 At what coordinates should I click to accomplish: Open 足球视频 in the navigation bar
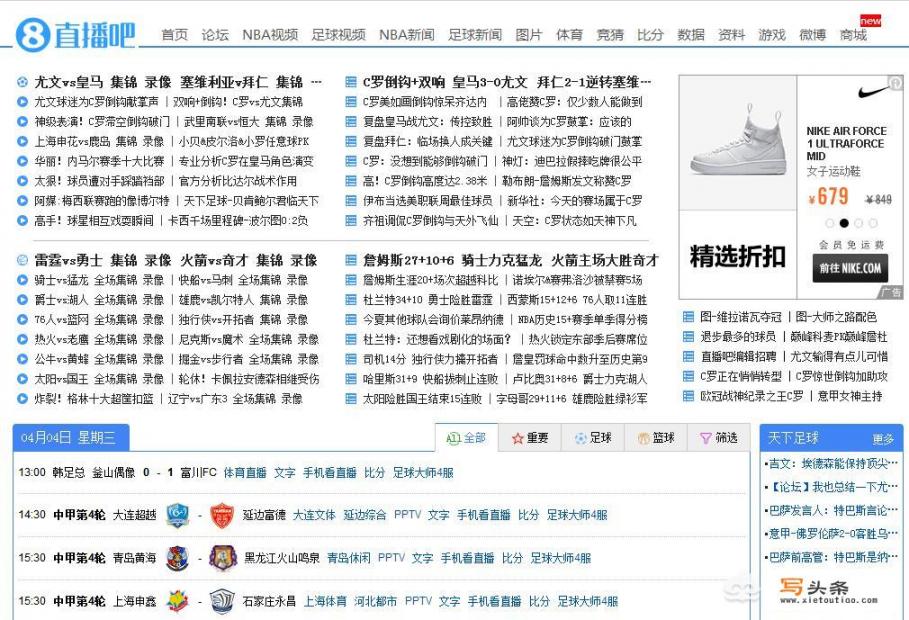(x=339, y=35)
